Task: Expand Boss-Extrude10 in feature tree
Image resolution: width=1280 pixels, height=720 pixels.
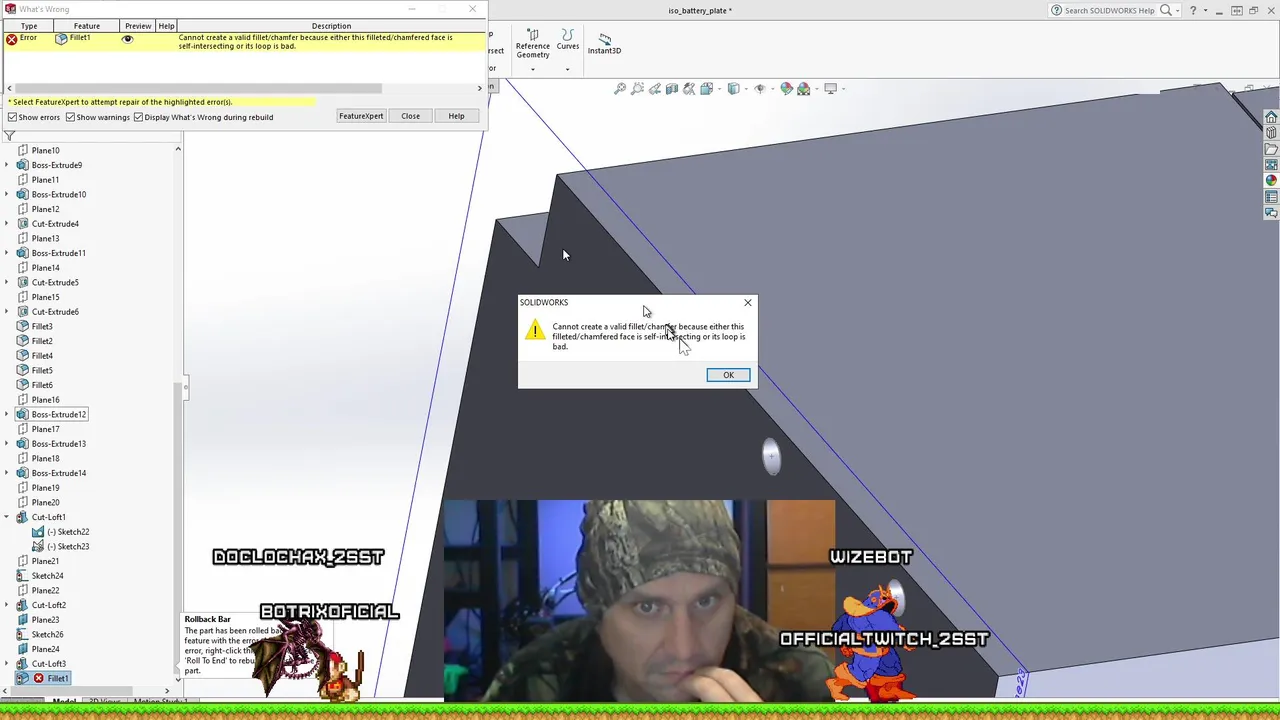Action: pyautogui.click(x=7, y=194)
